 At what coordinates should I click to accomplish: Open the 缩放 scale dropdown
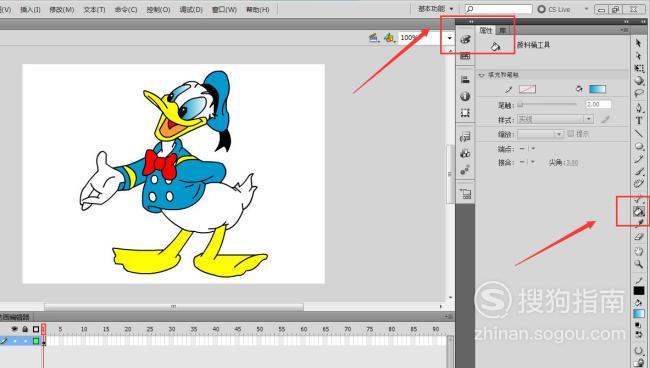tap(540, 134)
